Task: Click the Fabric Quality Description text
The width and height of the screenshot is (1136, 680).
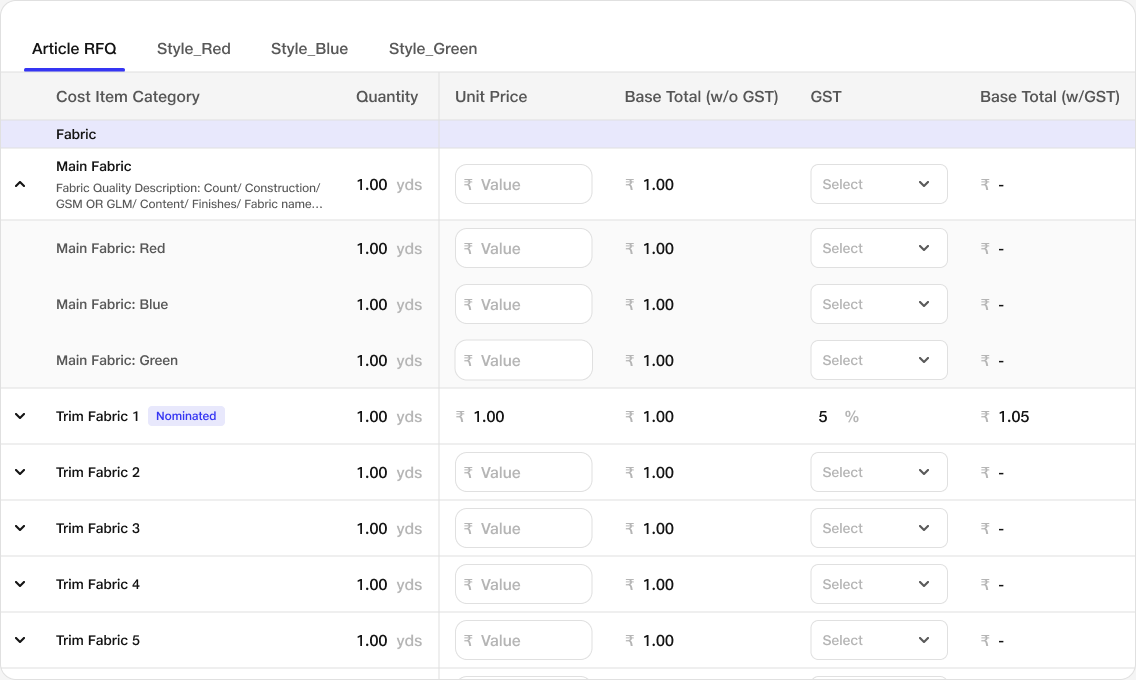Action: 189,196
